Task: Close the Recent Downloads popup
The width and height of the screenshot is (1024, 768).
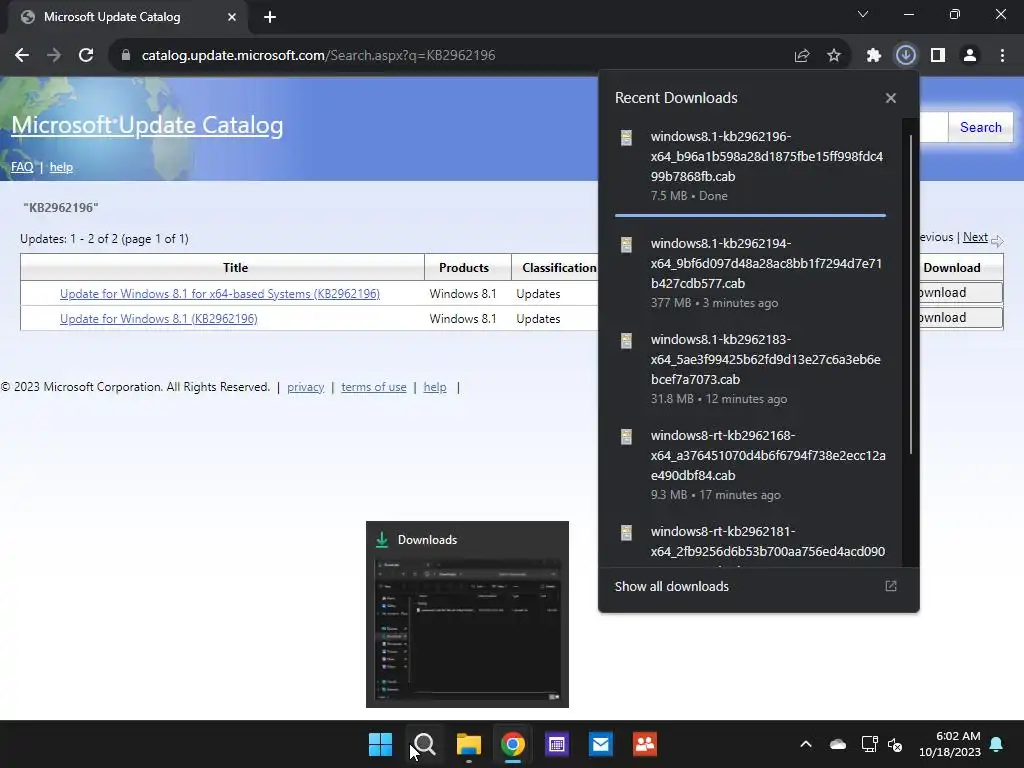Action: click(x=891, y=98)
